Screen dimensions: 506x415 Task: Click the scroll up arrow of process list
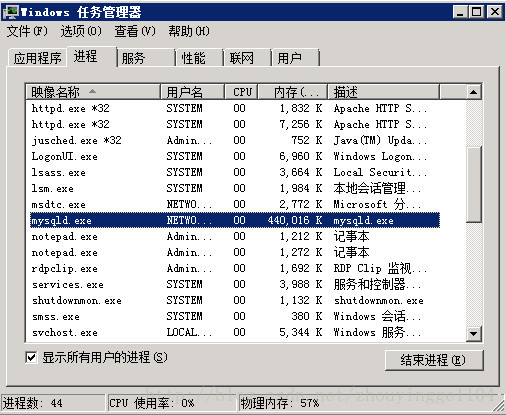pos(474,92)
